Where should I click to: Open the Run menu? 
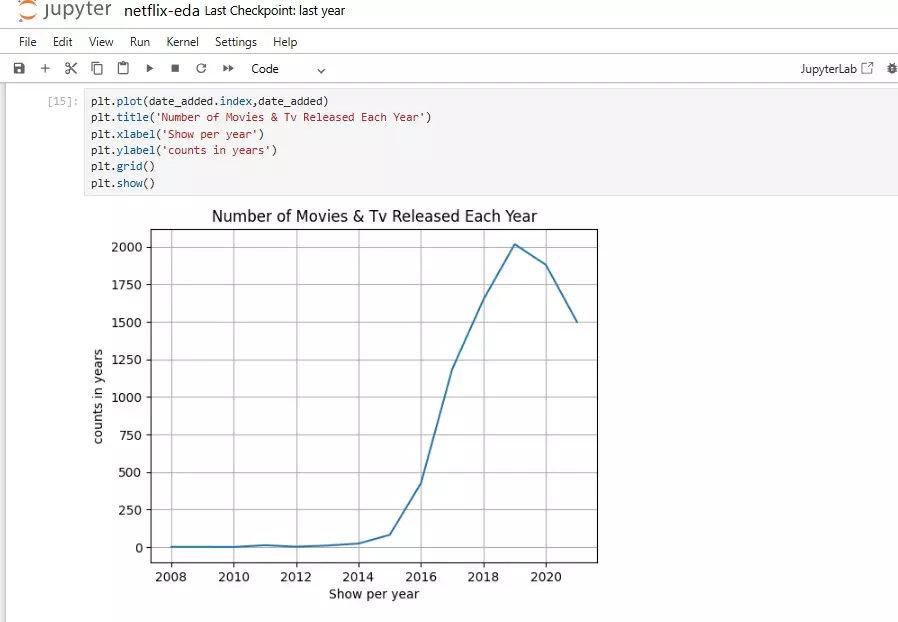(x=139, y=42)
